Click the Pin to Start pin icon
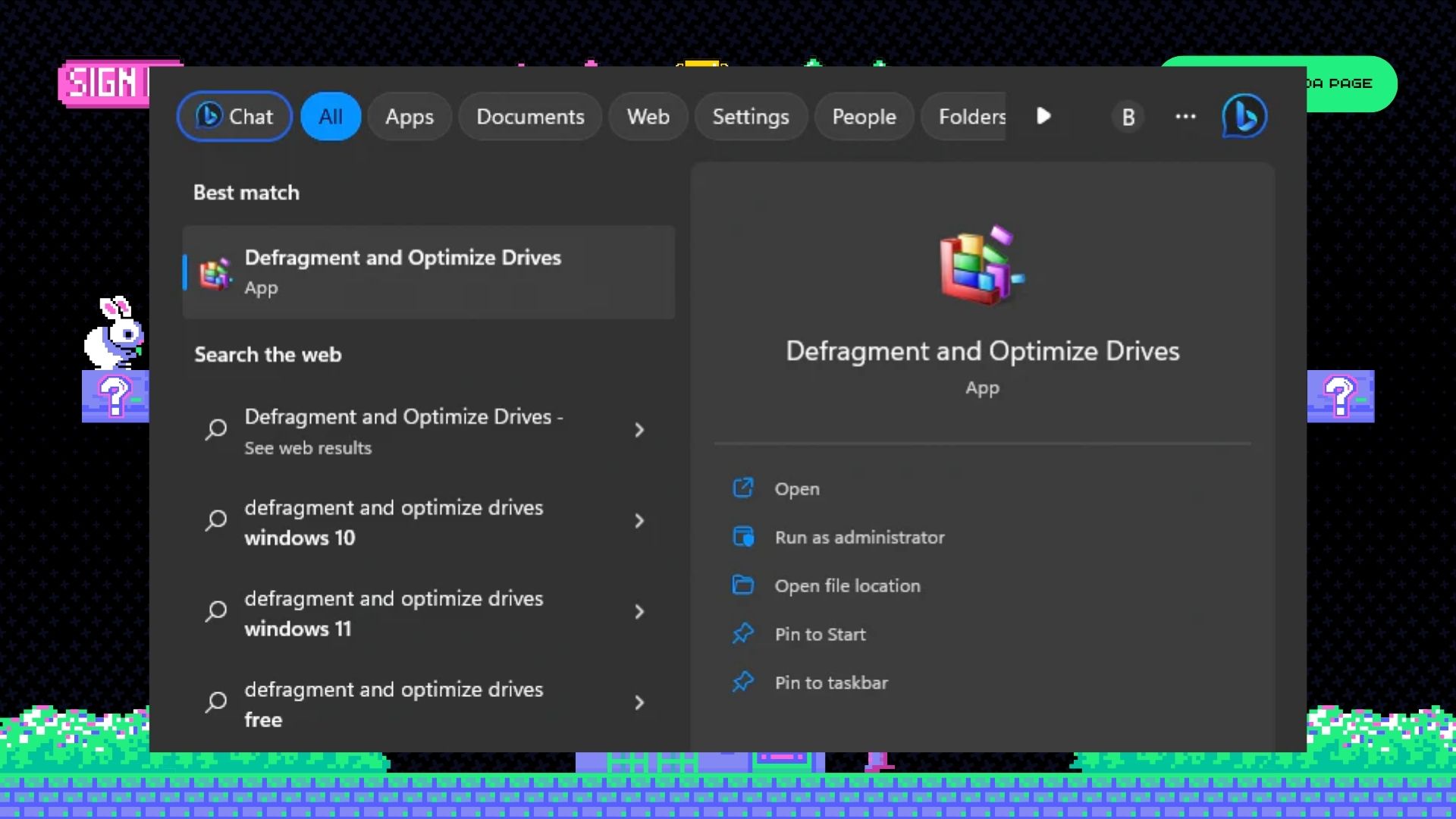The width and height of the screenshot is (1456, 819). [x=743, y=633]
